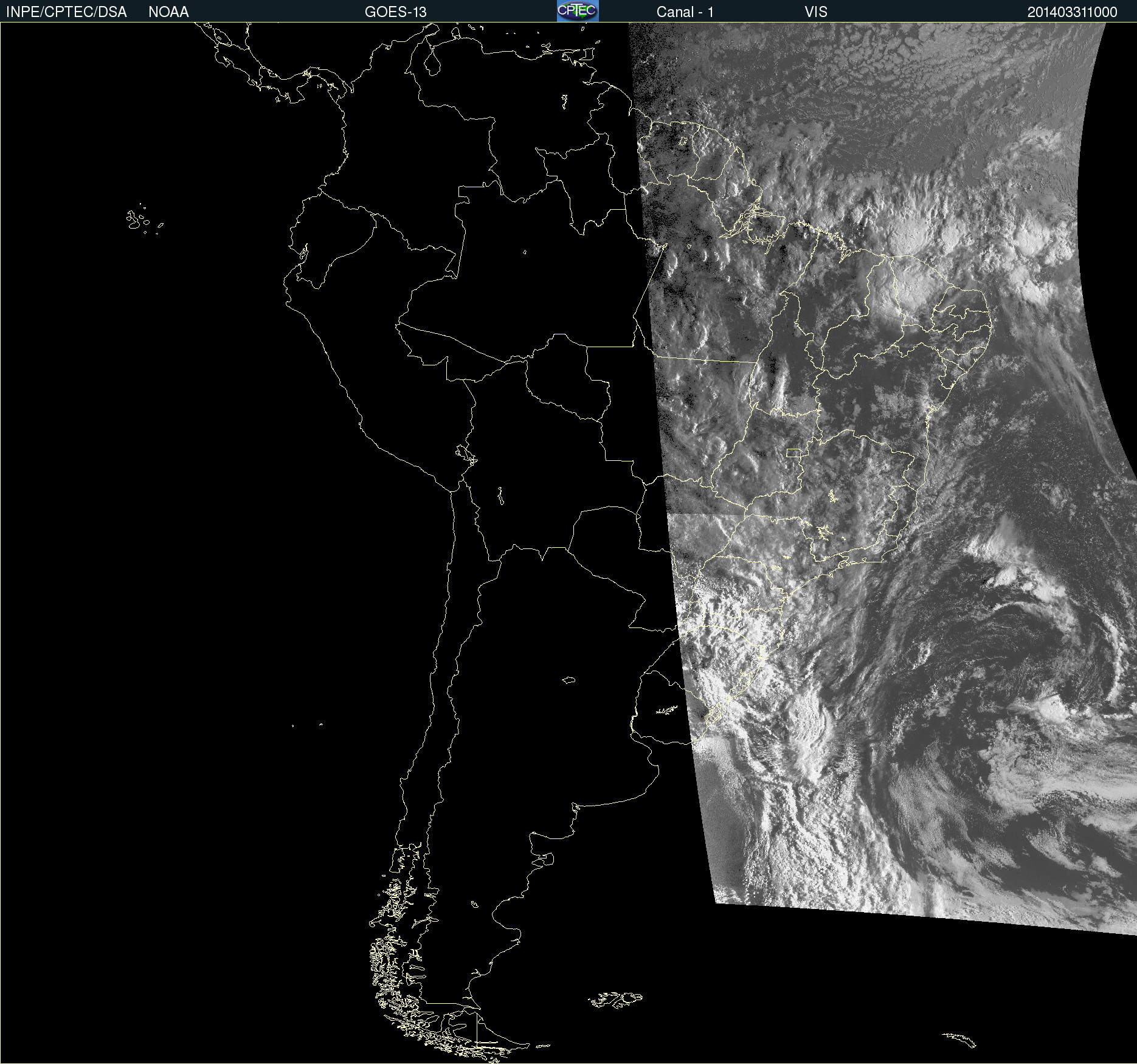
Task: Click the Canal - 1 label
Action: coord(685,12)
